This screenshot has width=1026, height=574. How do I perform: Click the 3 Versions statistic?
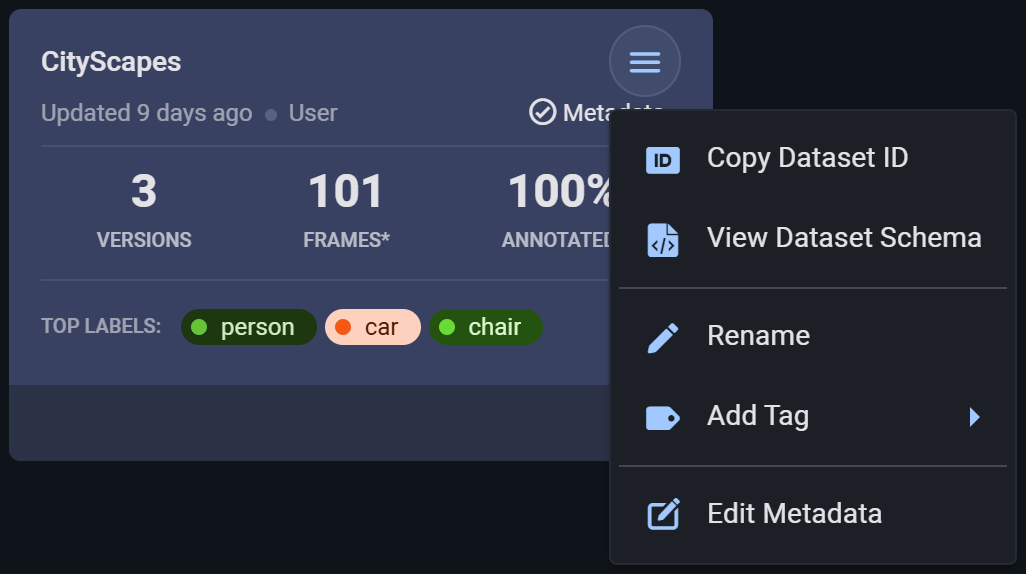(144, 208)
